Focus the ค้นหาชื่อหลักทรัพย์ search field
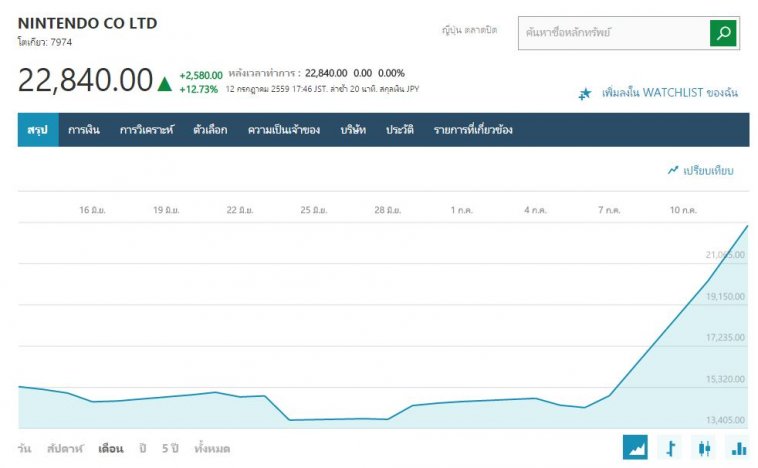The image size is (758, 468). pos(613,33)
